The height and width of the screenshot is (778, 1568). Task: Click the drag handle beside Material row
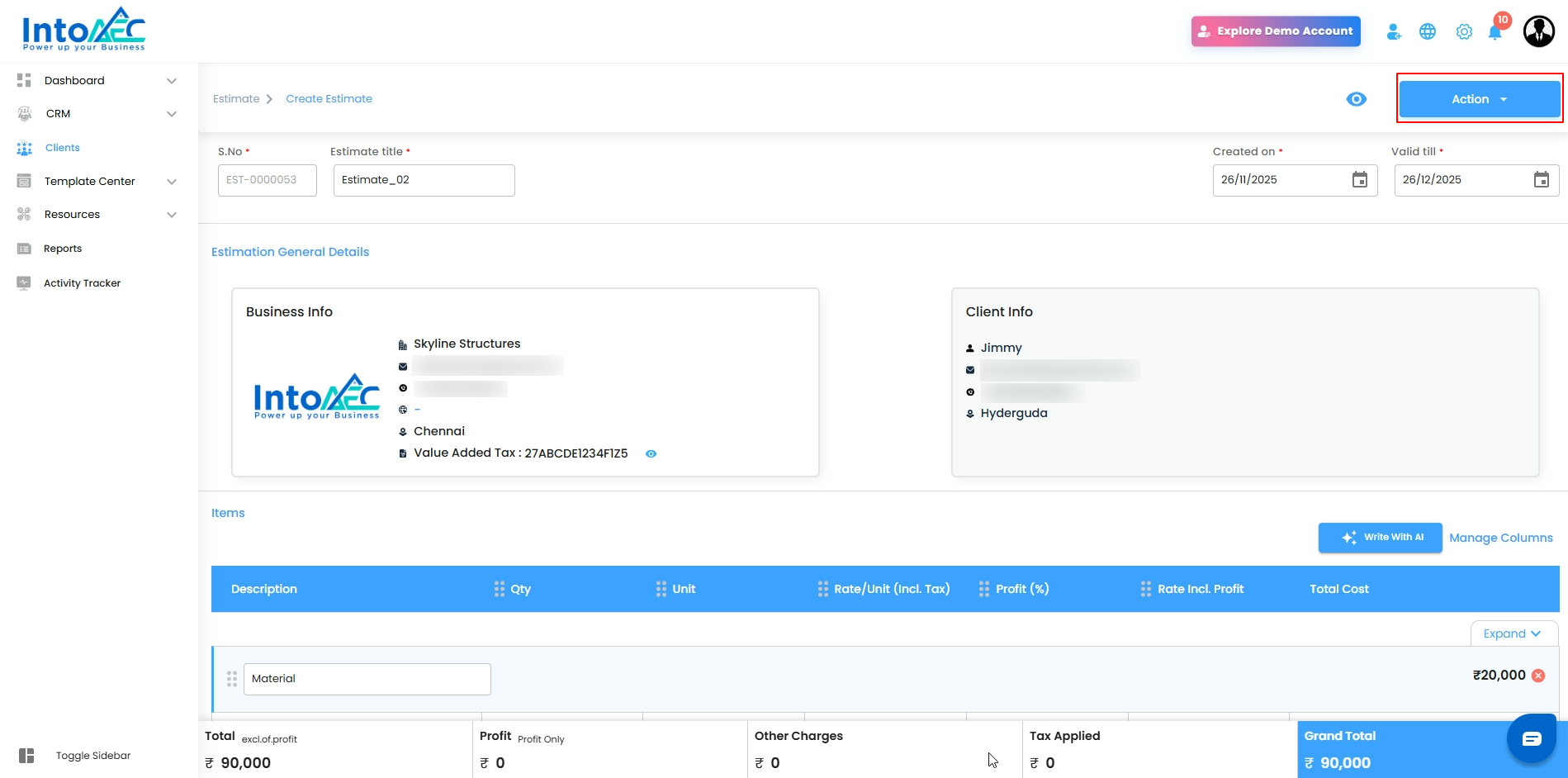coord(232,679)
